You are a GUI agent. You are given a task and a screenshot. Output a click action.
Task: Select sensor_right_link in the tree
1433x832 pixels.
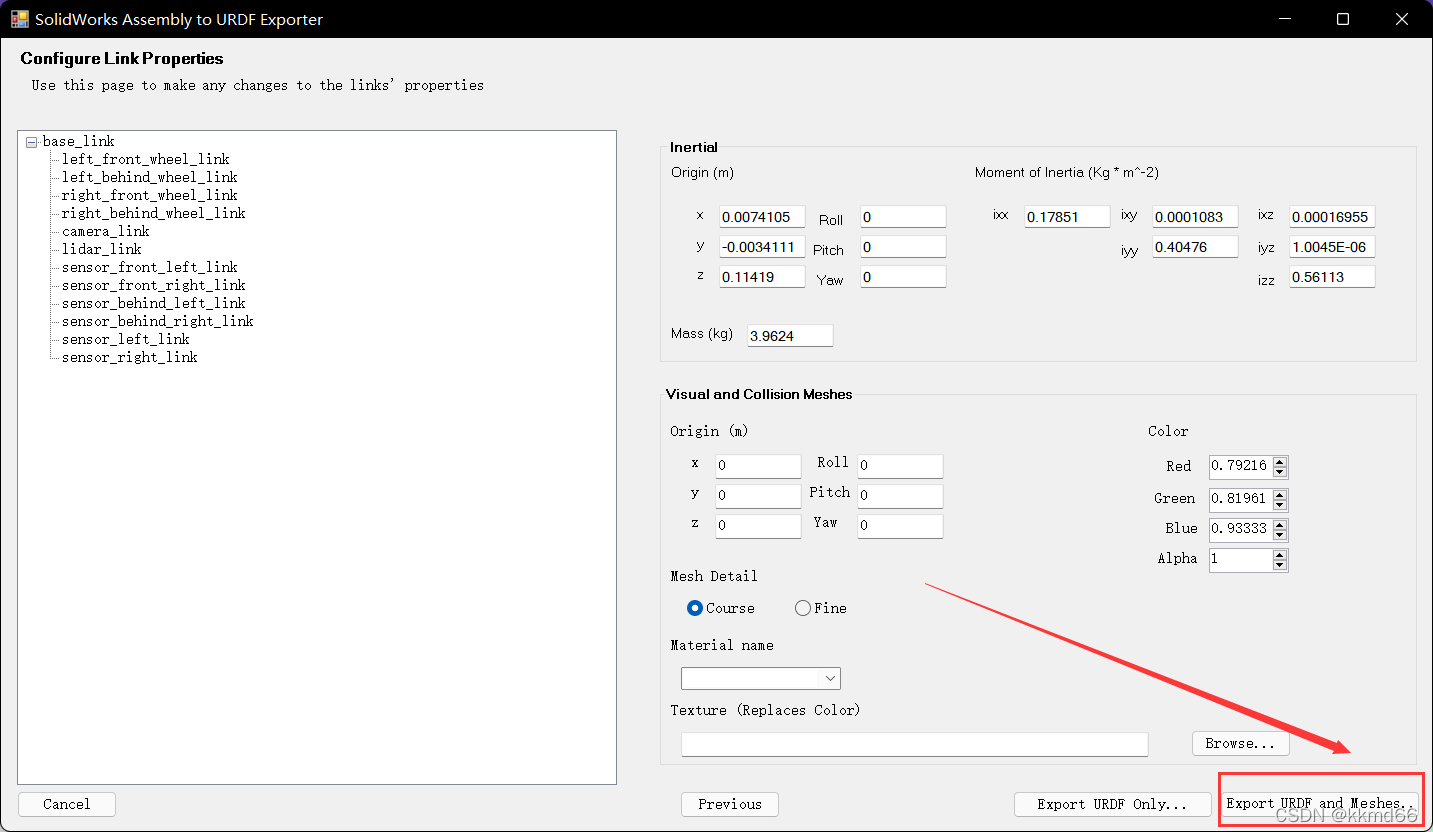tap(130, 357)
